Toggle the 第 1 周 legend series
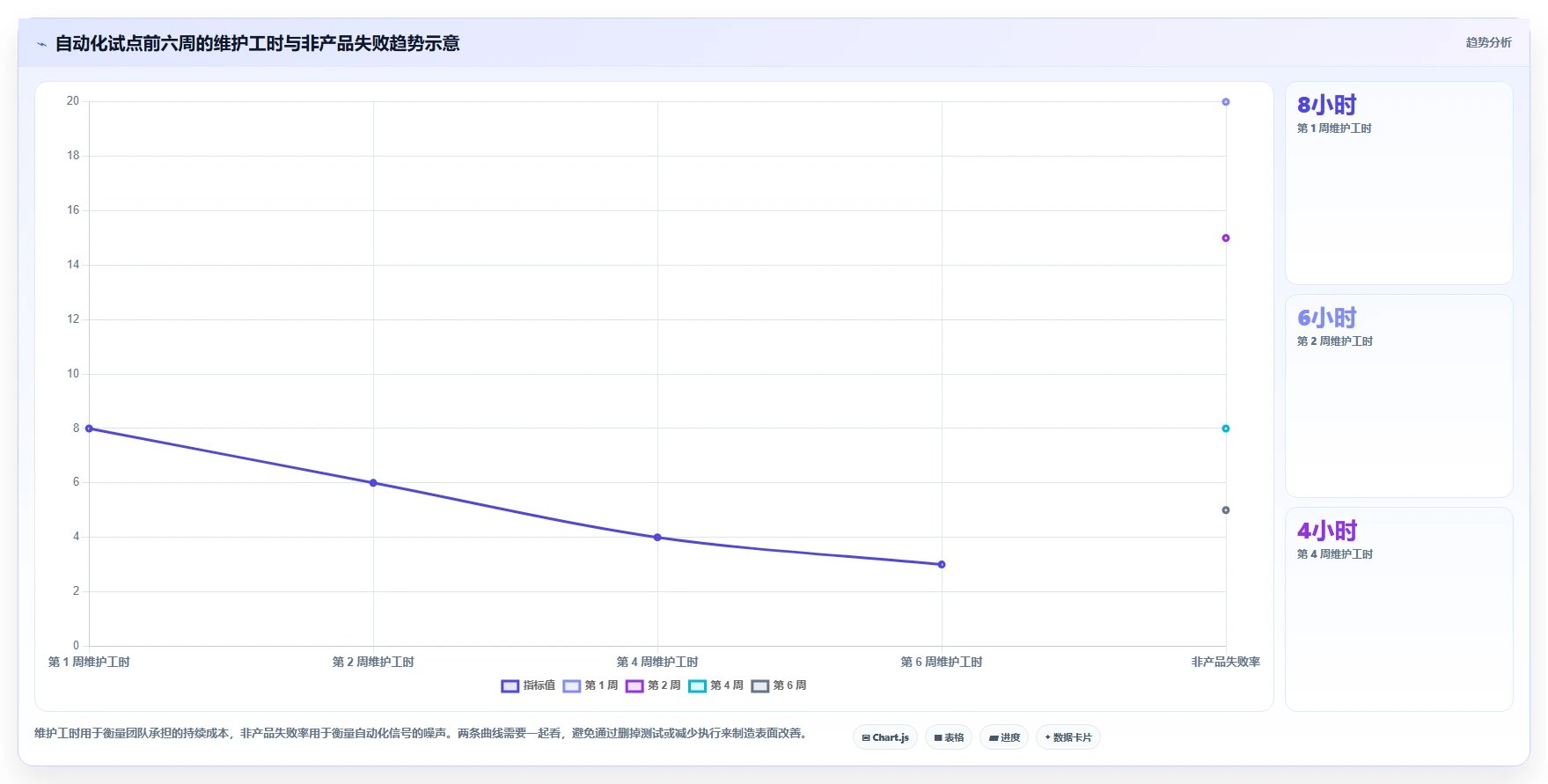The width and height of the screenshot is (1548, 784). click(x=591, y=685)
